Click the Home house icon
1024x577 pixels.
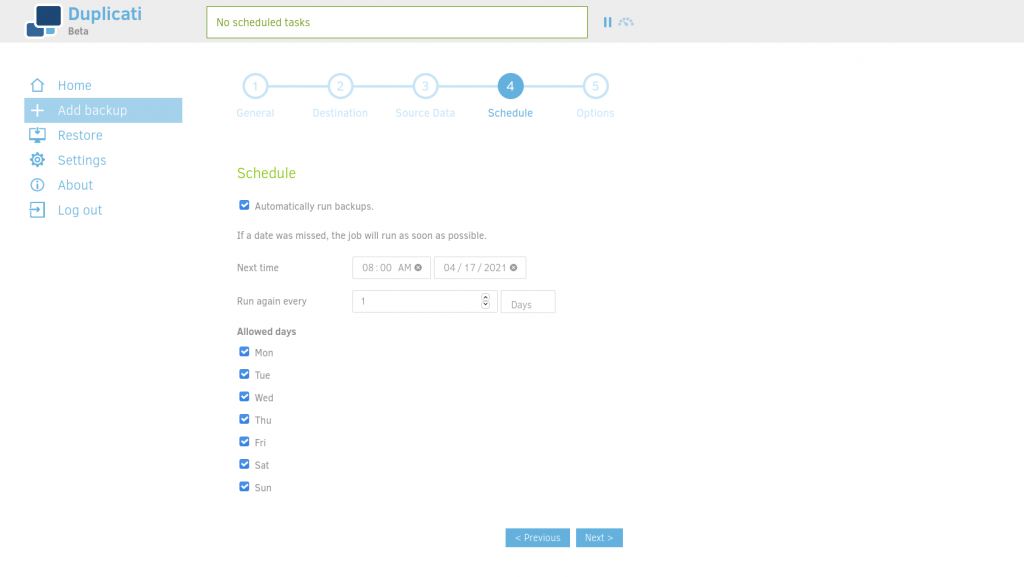click(37, 86)
